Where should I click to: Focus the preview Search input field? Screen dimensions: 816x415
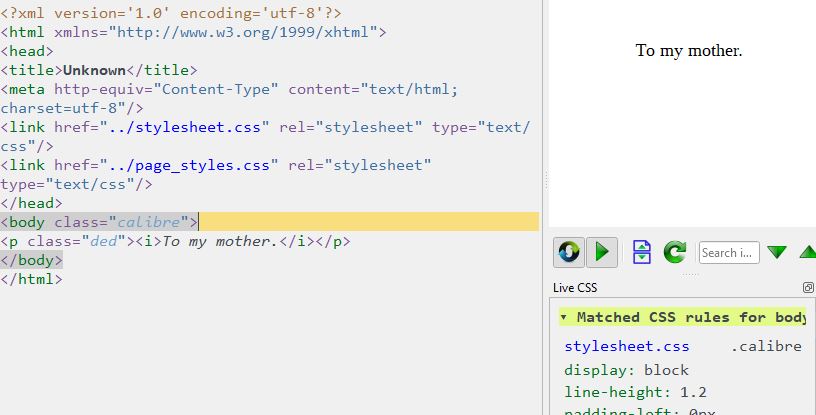(729, 253)
